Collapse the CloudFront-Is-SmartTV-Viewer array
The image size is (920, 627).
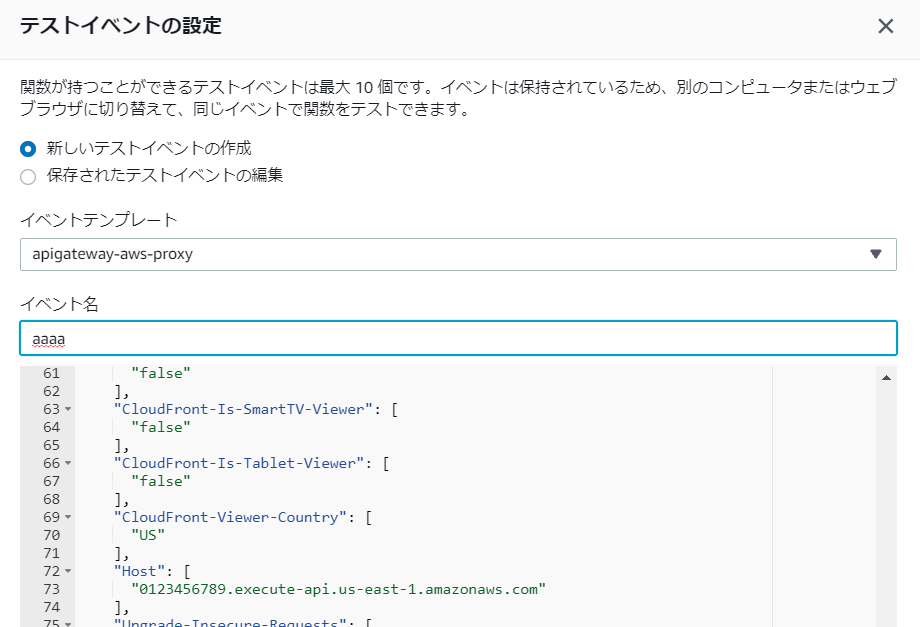click(67, 408)
